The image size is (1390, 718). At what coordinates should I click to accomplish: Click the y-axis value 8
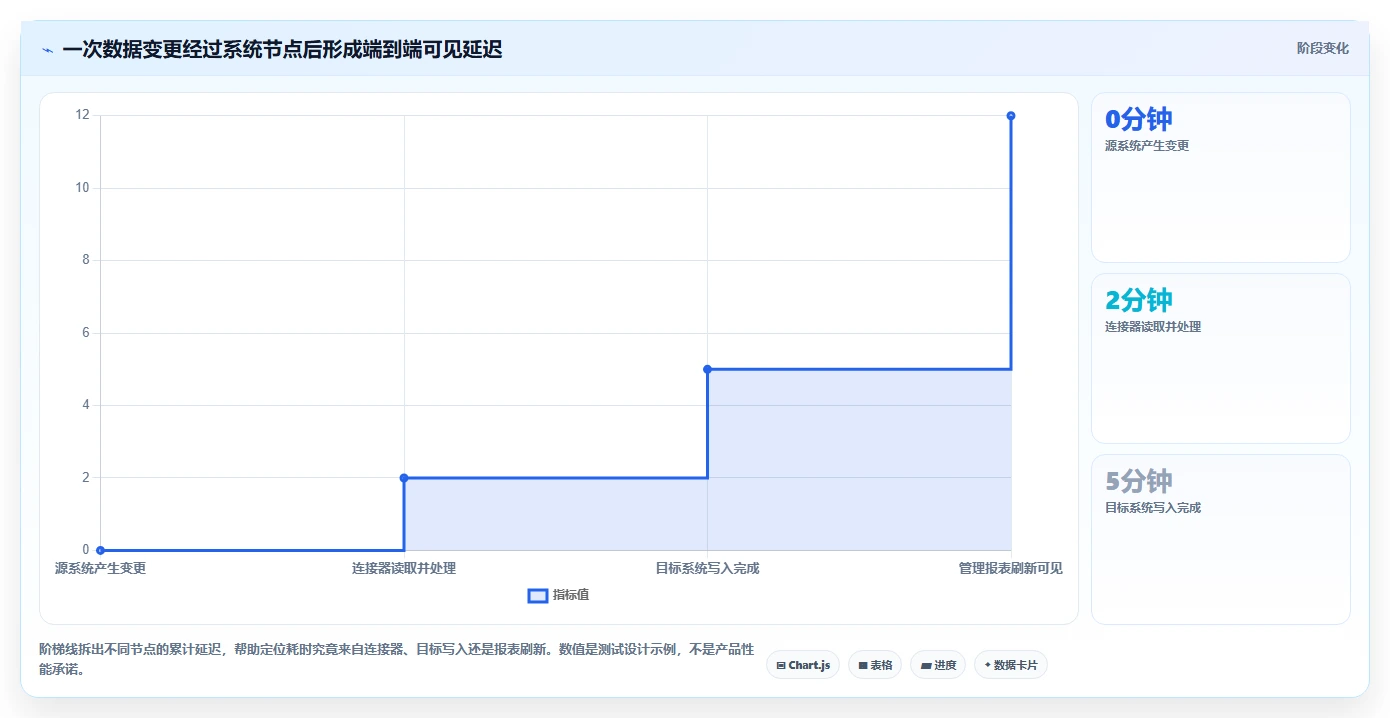(x=86, y=260)
